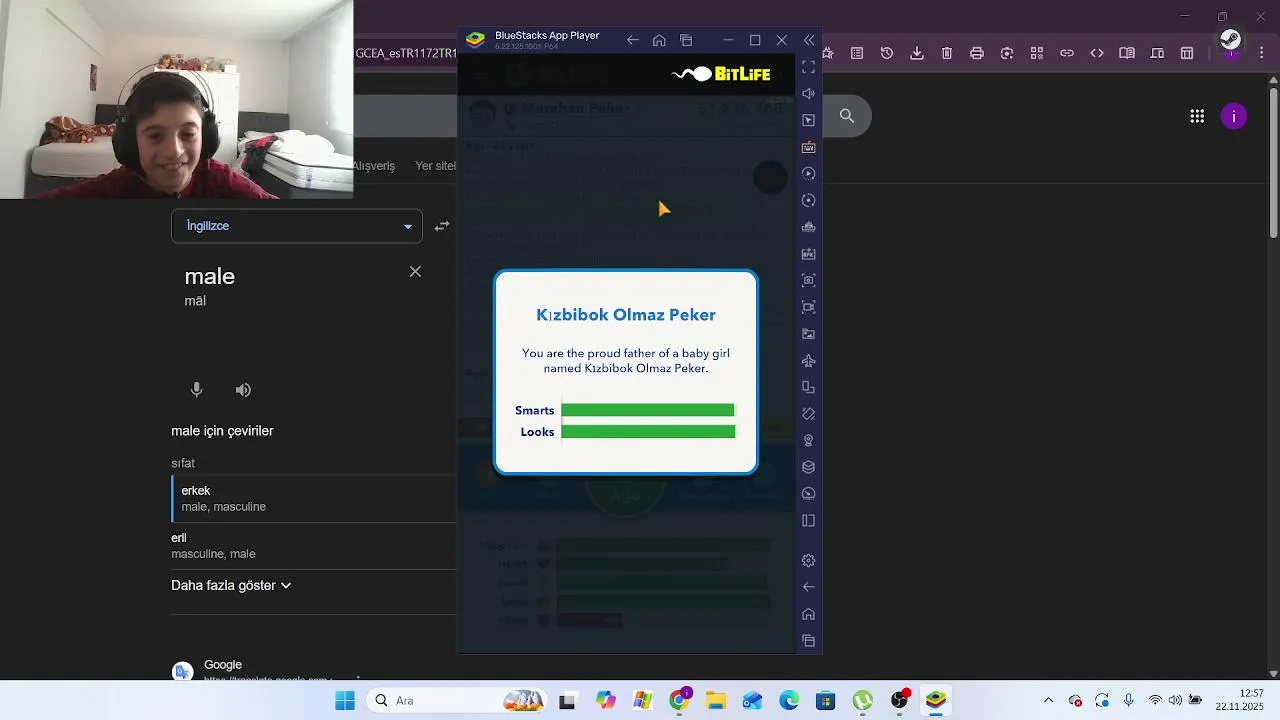The image size is (1280, 720).
Task: Collapse BlueStacks side toolbar with double chevron
Action: click(x=809, y=40)
